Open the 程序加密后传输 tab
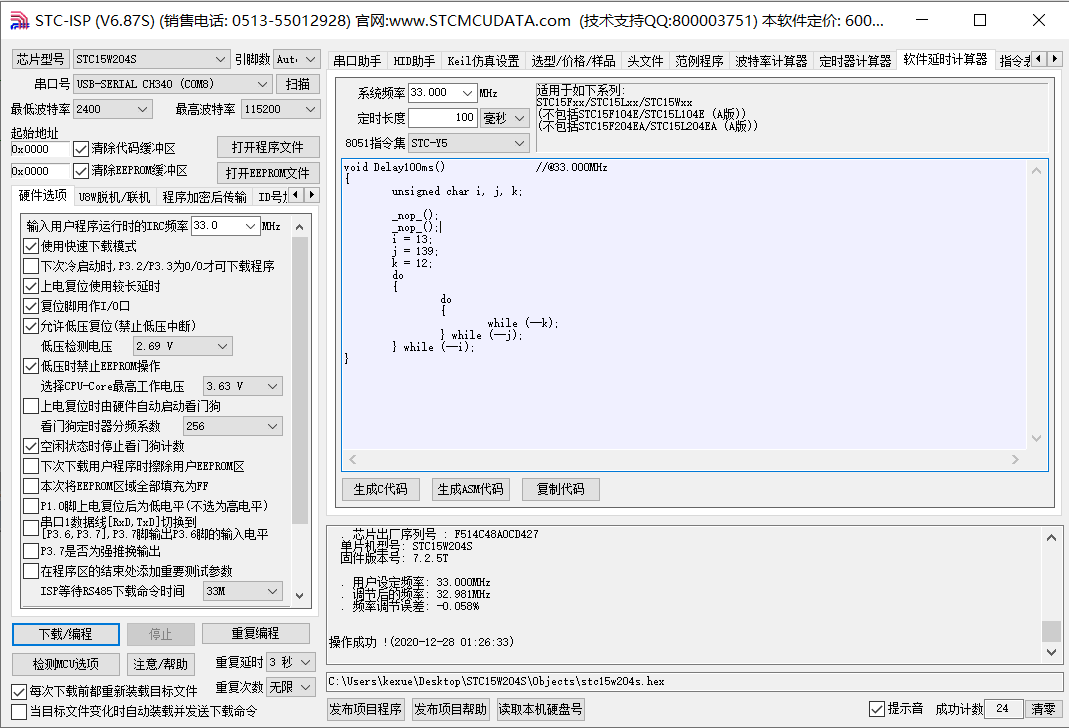The image size is (1069, 728). 204,197
